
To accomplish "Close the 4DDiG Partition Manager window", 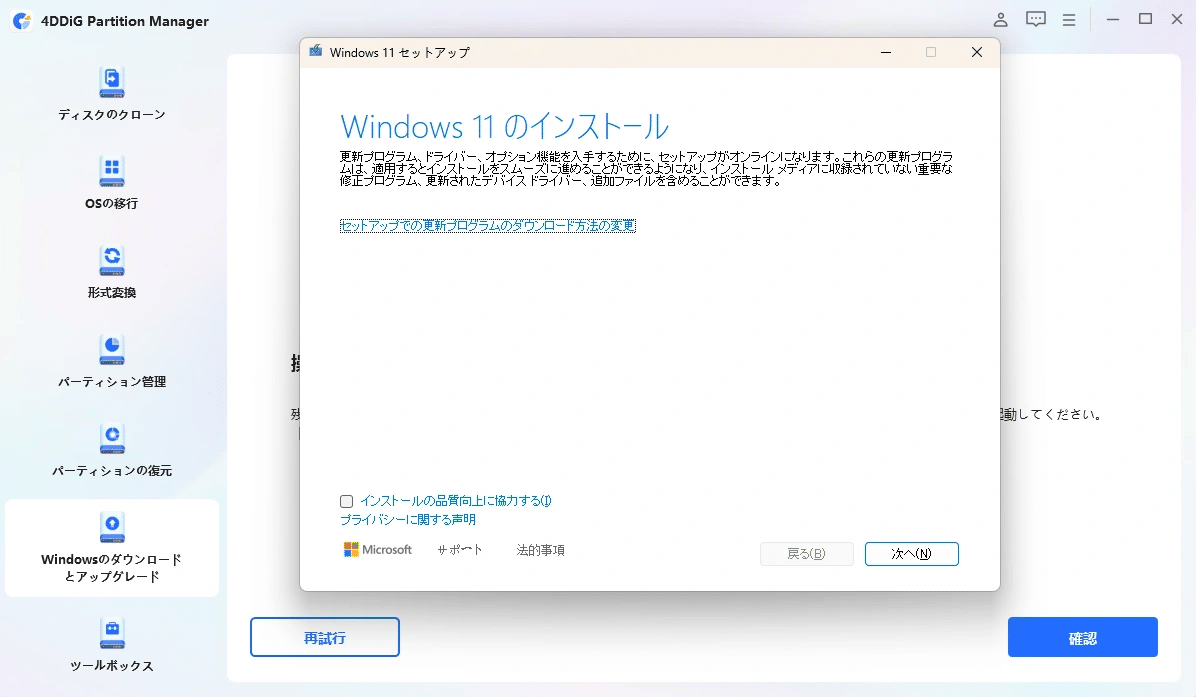I will [1177, 20].
